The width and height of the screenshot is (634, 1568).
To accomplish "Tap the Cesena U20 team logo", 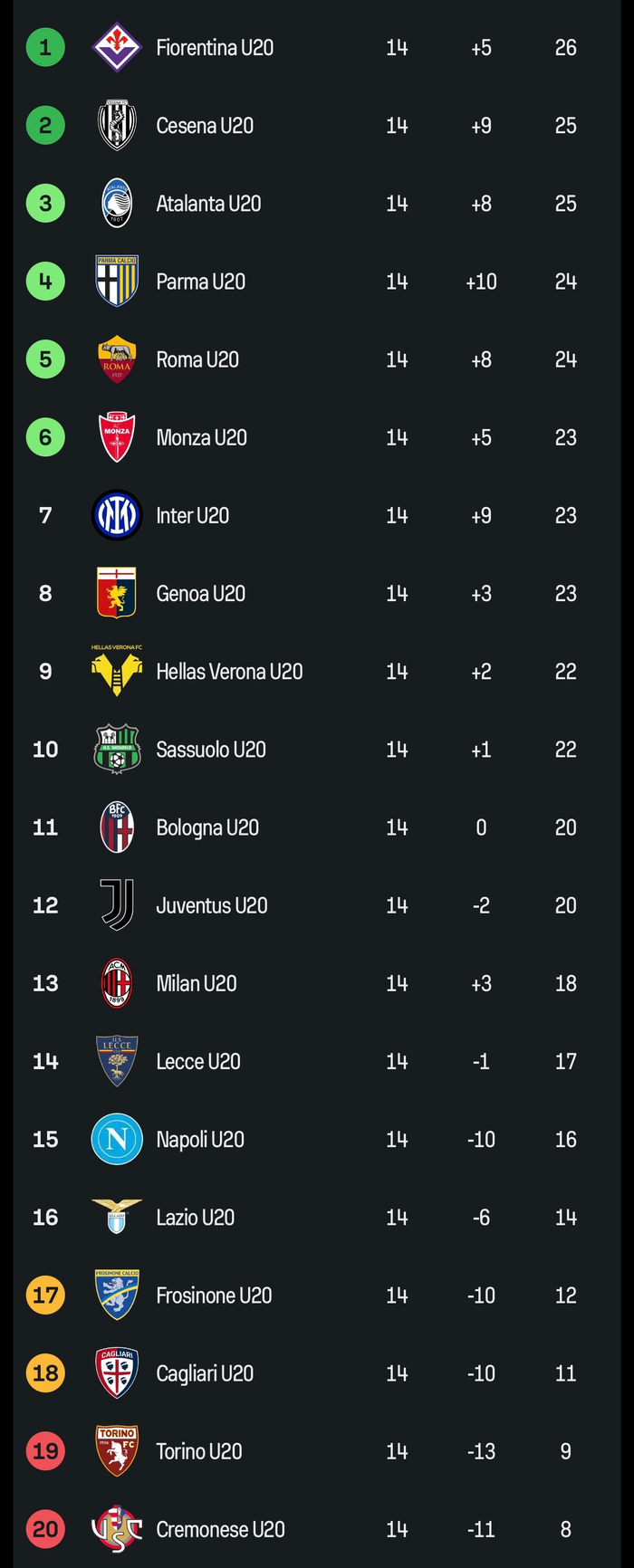I will click(117, 125).
